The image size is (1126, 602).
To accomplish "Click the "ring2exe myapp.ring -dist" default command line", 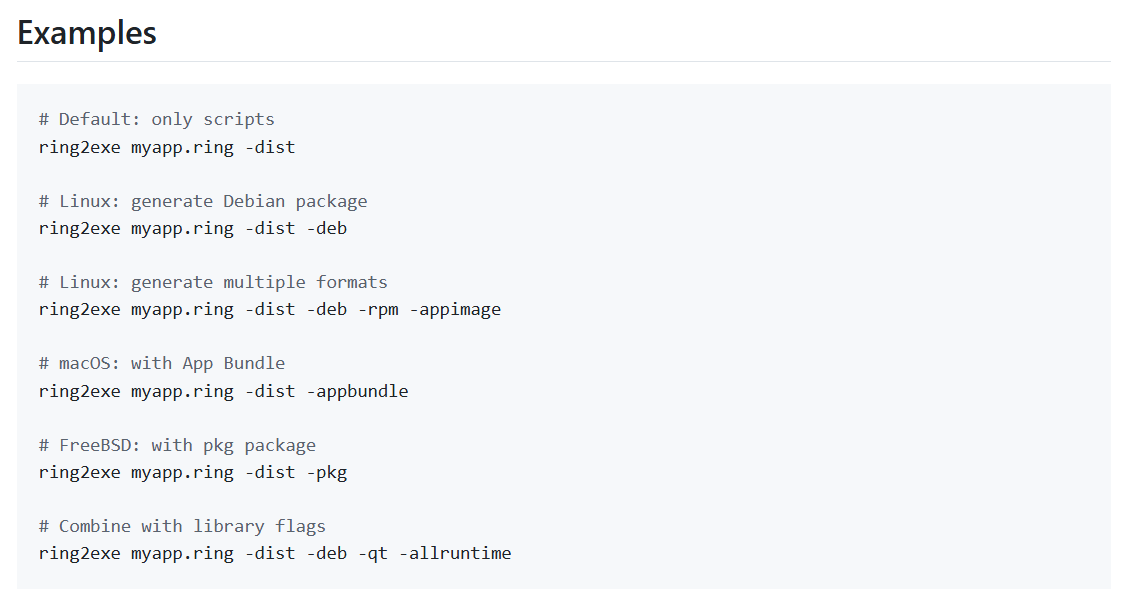I will pos(166,147).
